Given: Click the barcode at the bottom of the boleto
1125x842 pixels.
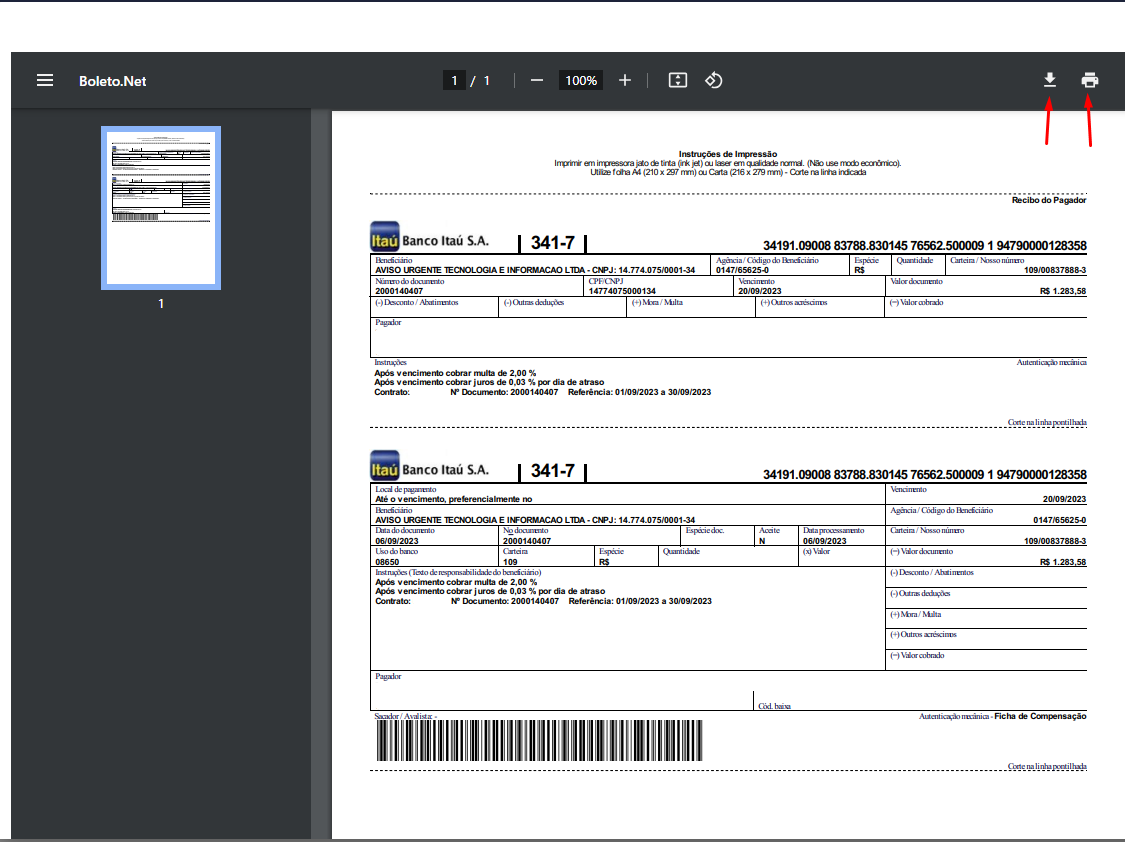Looking at the screenshot, I should tap(539, 742).
